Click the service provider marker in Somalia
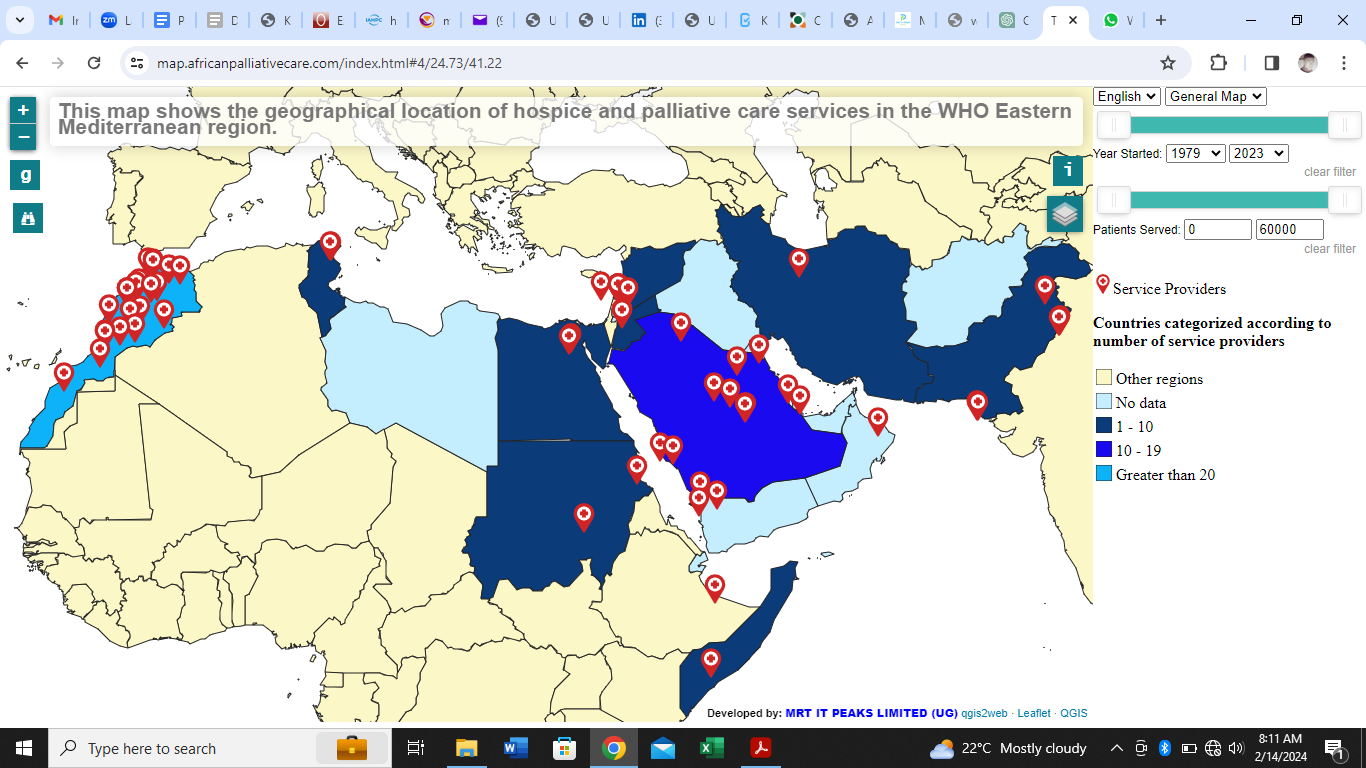 coord(712,659)
